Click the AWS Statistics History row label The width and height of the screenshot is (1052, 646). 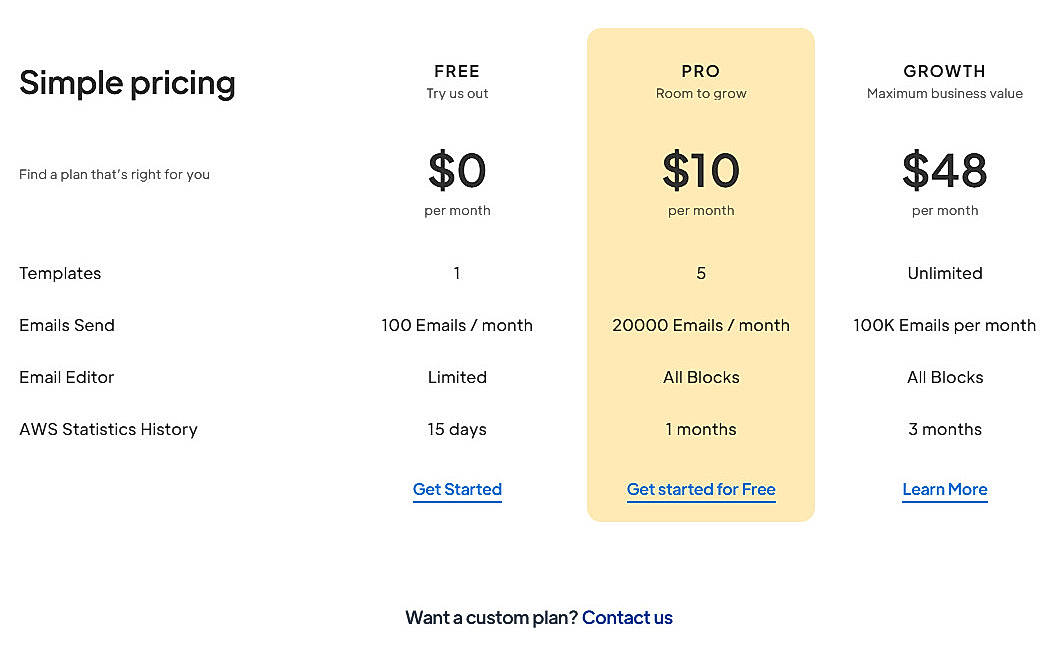tap(108, 429)
